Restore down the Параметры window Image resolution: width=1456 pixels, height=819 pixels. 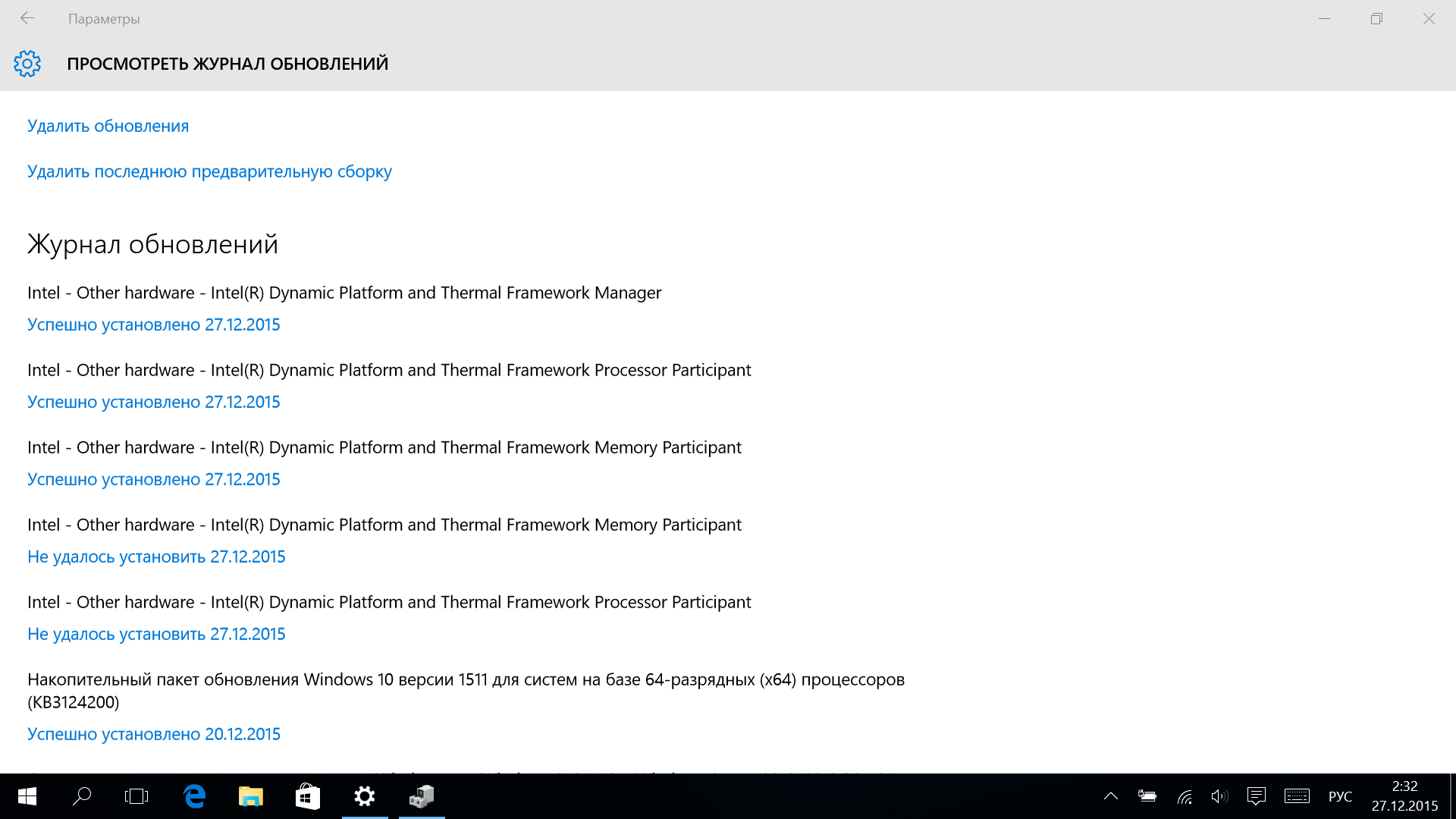coord(1376,18)
